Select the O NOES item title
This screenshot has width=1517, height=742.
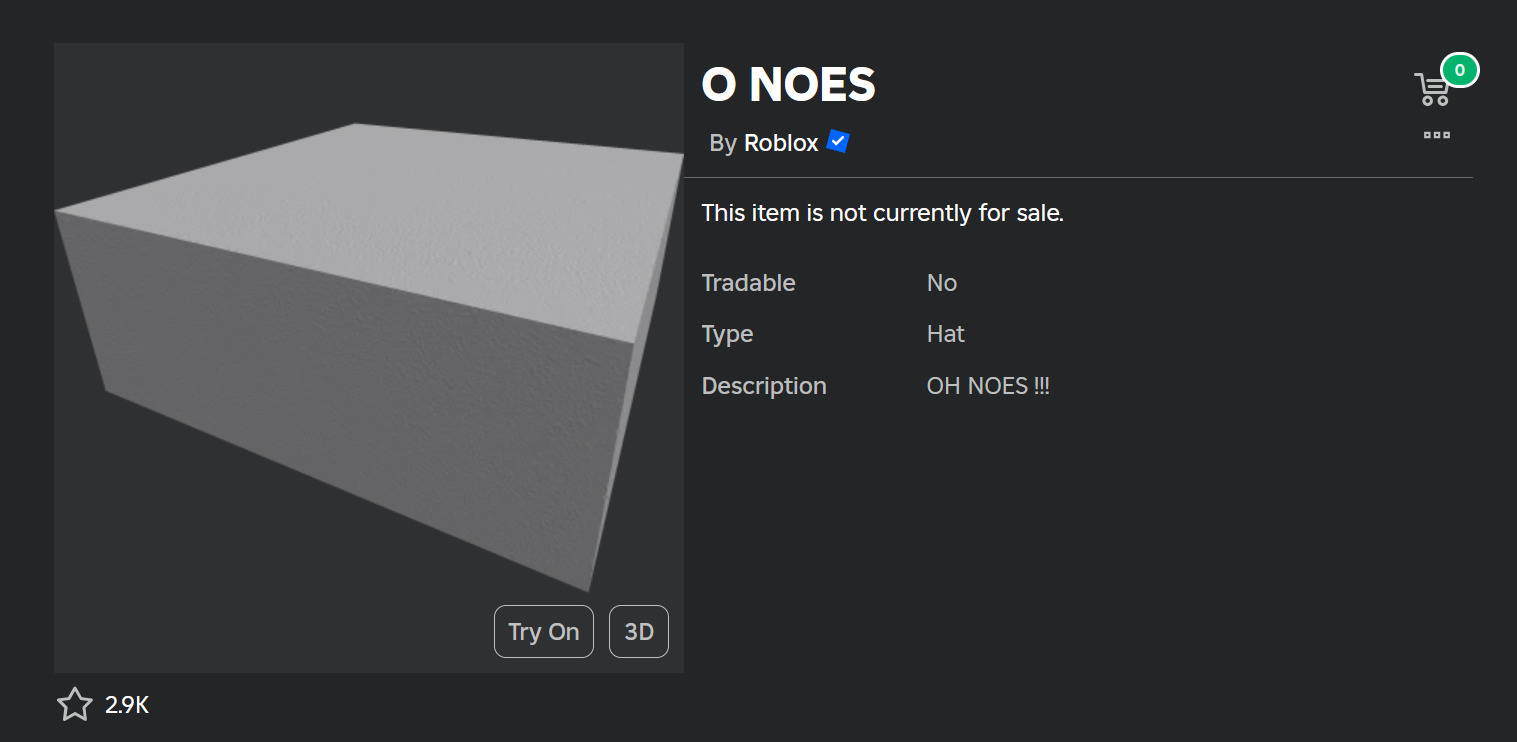(788, 85)
